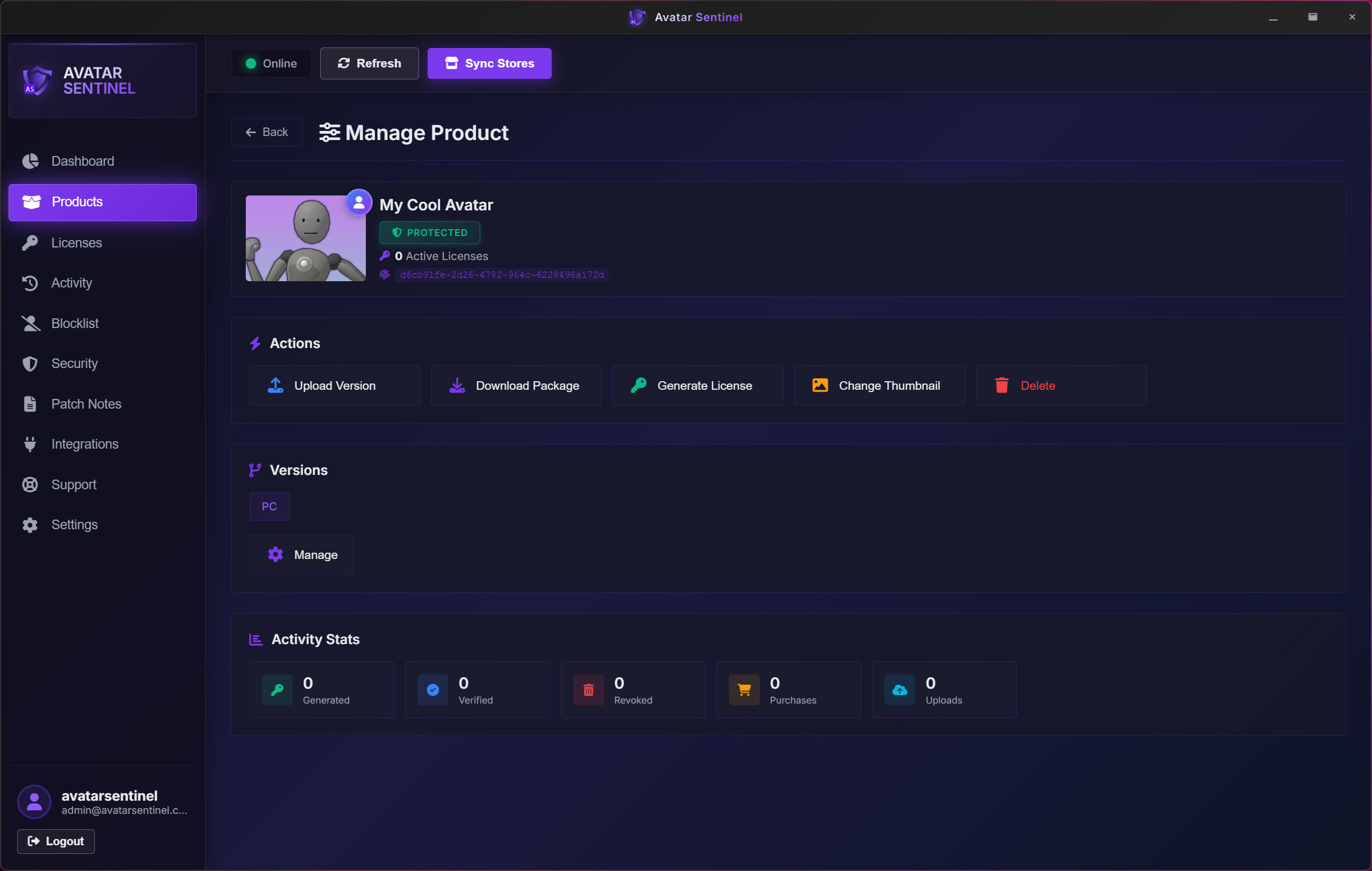Click the Online status indicator
The height and width of the screenshot is (871, 1372).
271,63
